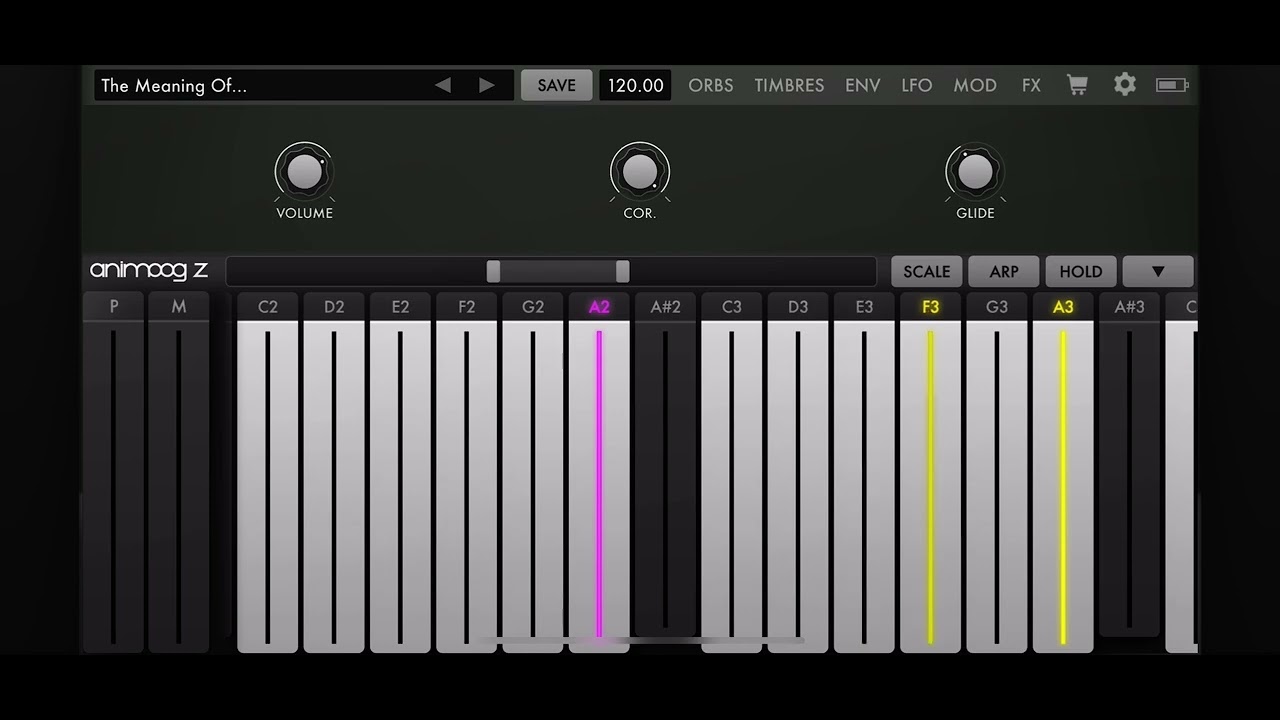Open the preset name 'The Meaning Of...'
1280x720 pixels.
(174, 85)
